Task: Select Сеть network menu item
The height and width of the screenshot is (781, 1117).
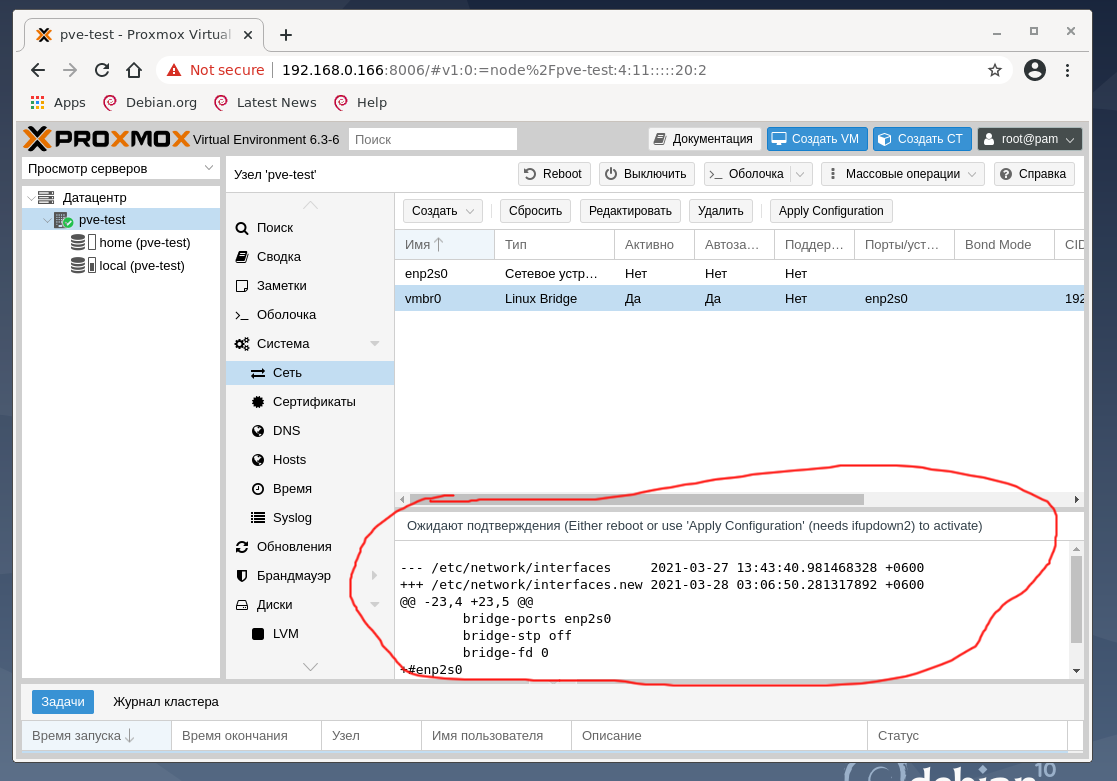Action: click(x=310, y=373)
